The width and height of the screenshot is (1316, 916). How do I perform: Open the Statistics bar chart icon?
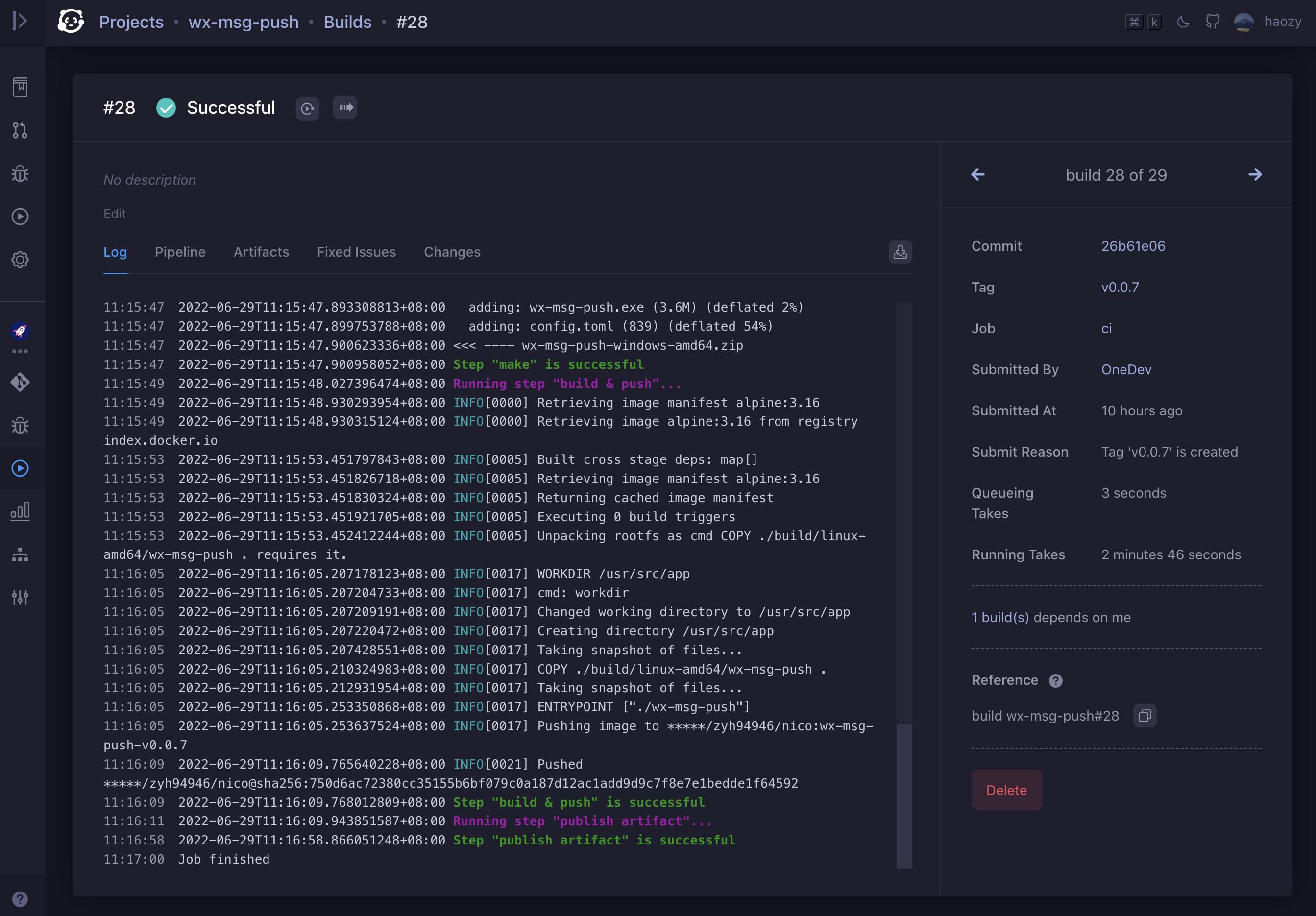click(20, 511)
